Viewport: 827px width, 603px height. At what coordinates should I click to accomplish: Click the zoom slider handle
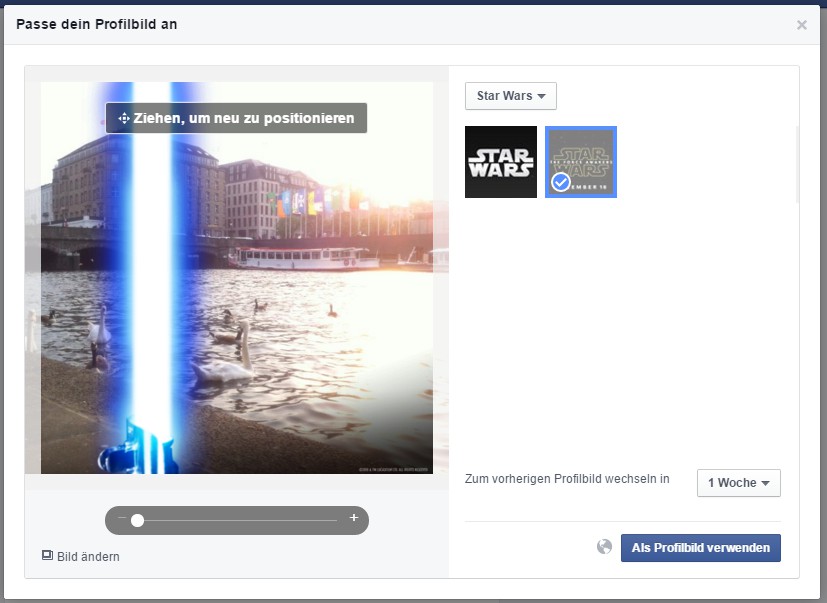[x=137, y=520]
